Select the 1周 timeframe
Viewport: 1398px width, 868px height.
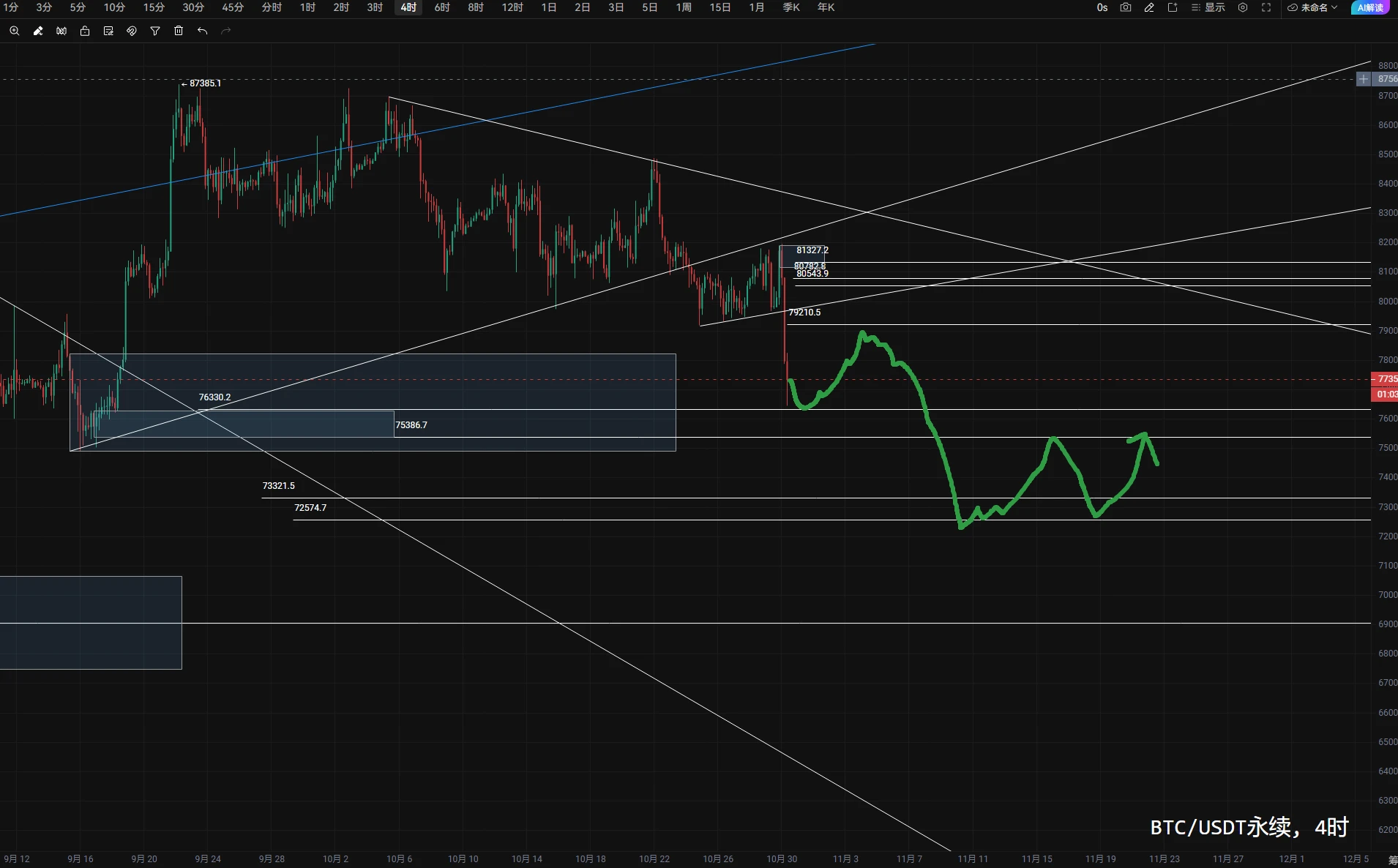coord(684,7)
